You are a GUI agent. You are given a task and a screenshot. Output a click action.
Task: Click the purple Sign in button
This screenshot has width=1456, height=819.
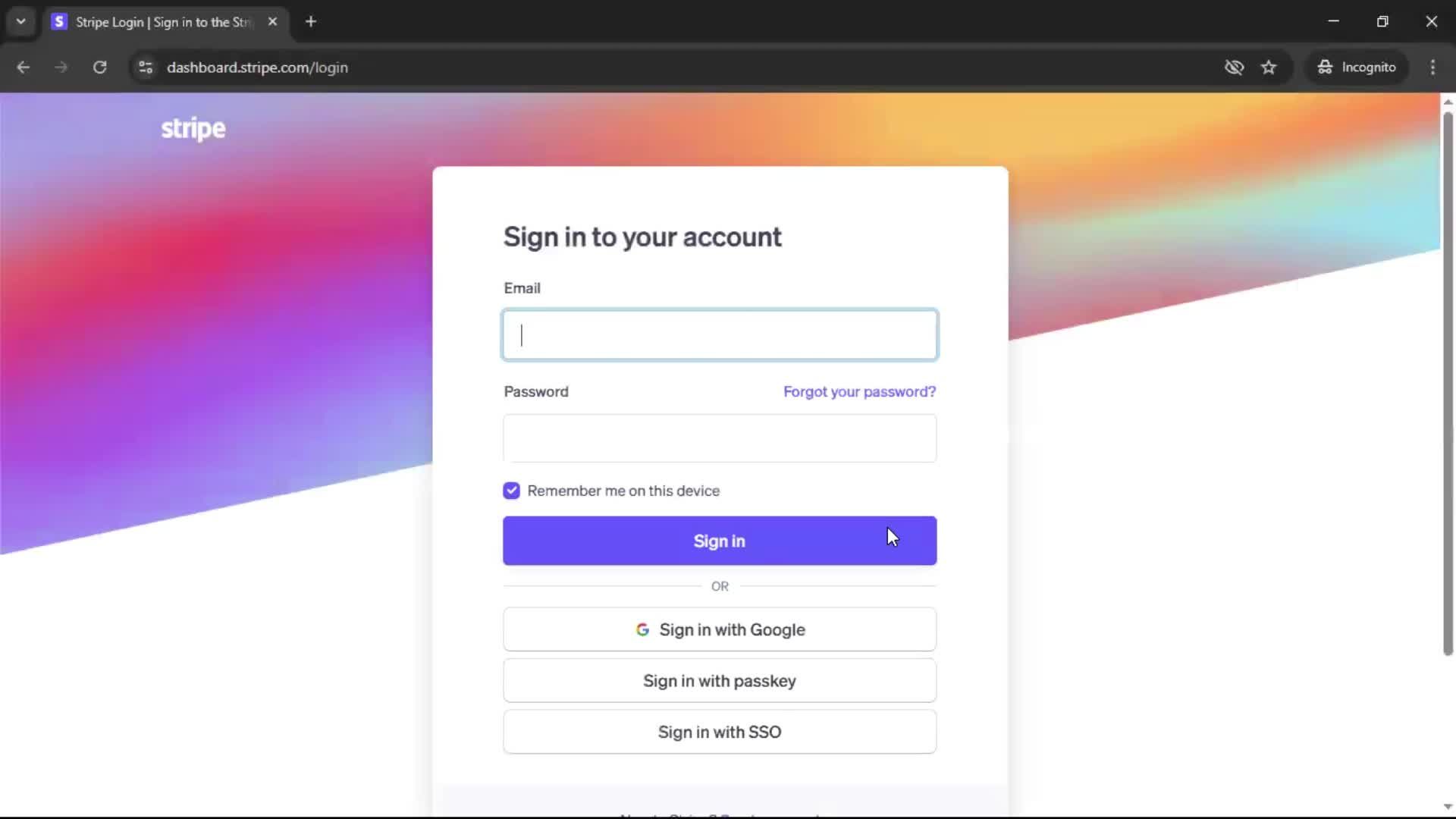720,541
